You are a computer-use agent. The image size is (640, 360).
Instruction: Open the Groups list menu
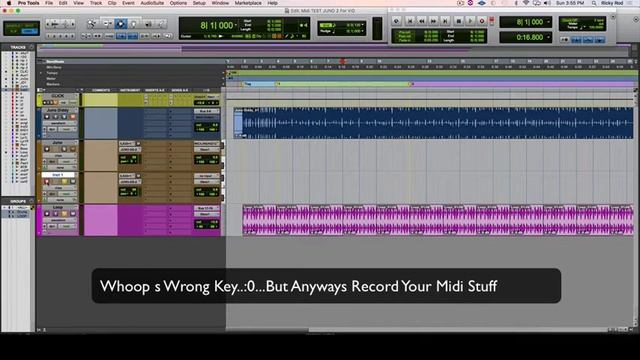coord(31,201)
